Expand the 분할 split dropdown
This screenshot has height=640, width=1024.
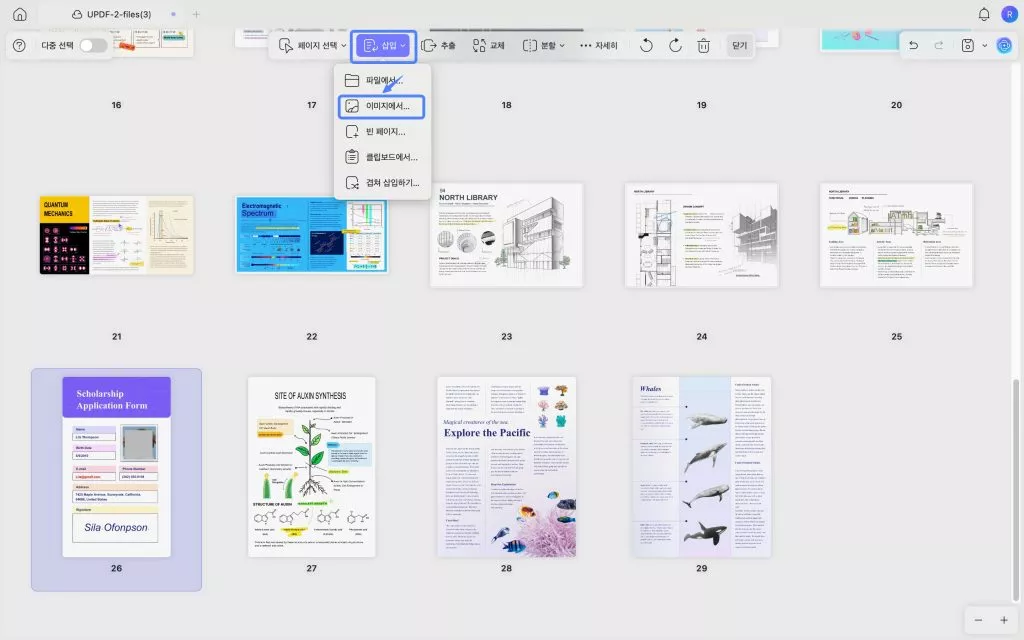pyautogui.click(x=544, y=45)
